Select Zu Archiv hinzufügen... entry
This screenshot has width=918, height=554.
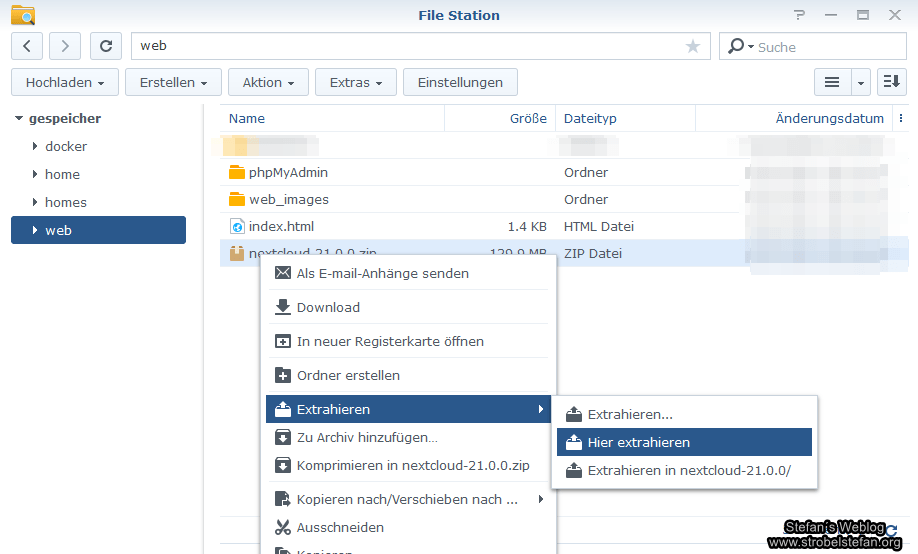[x=408, y=437]
